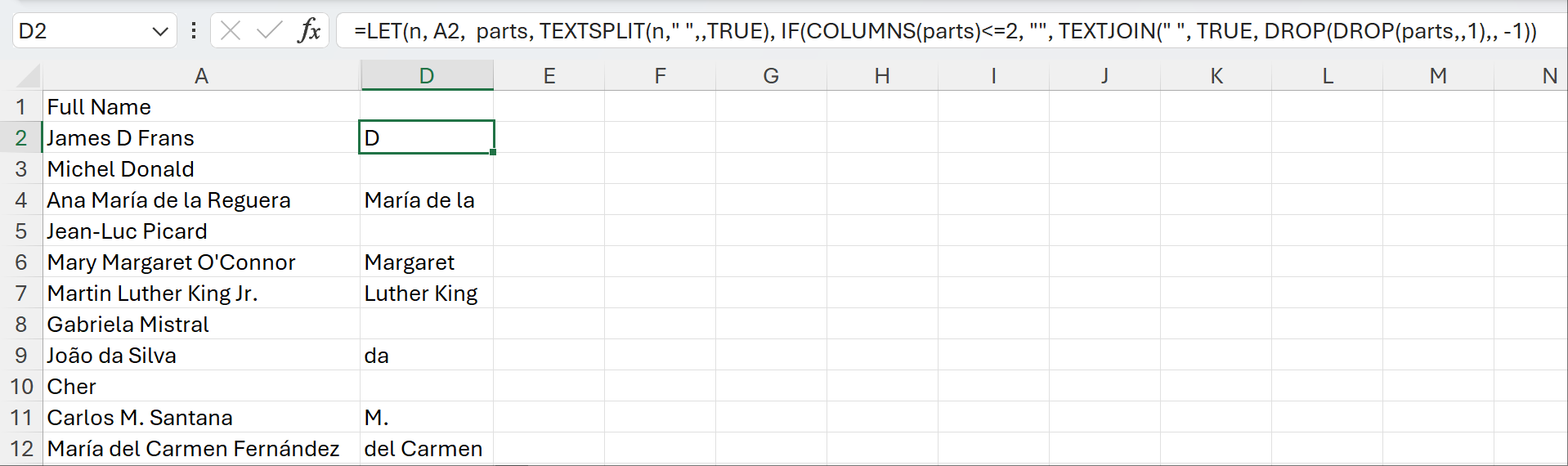Click the Cancel X formula icon
The width and height of the screenshot is (1568, 466).
click(x=231, y=31)
